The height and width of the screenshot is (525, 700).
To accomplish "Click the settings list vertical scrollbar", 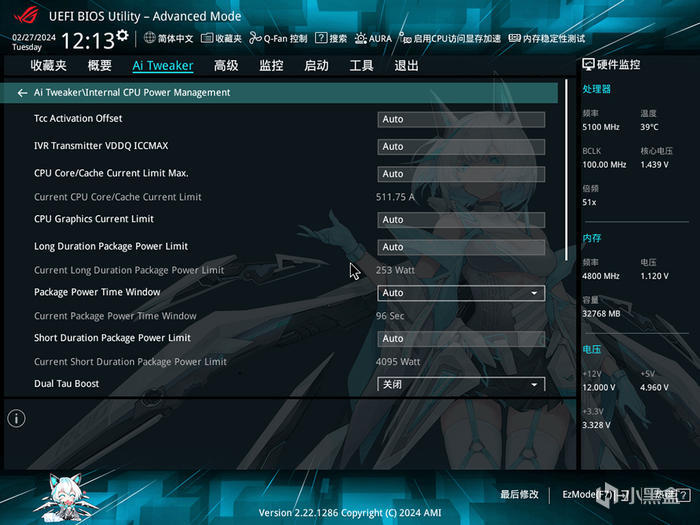I will click(567, 170).
